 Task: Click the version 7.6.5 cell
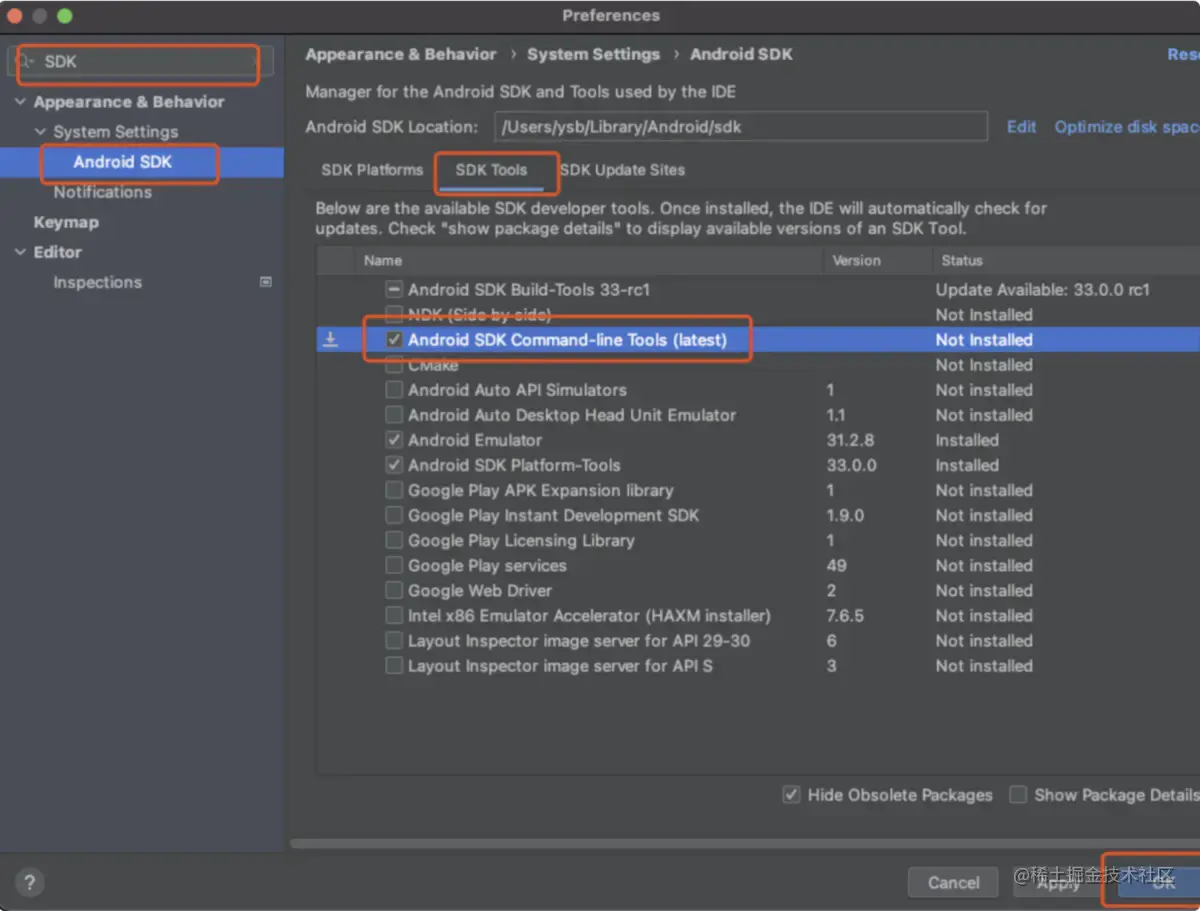pos(845,616)
